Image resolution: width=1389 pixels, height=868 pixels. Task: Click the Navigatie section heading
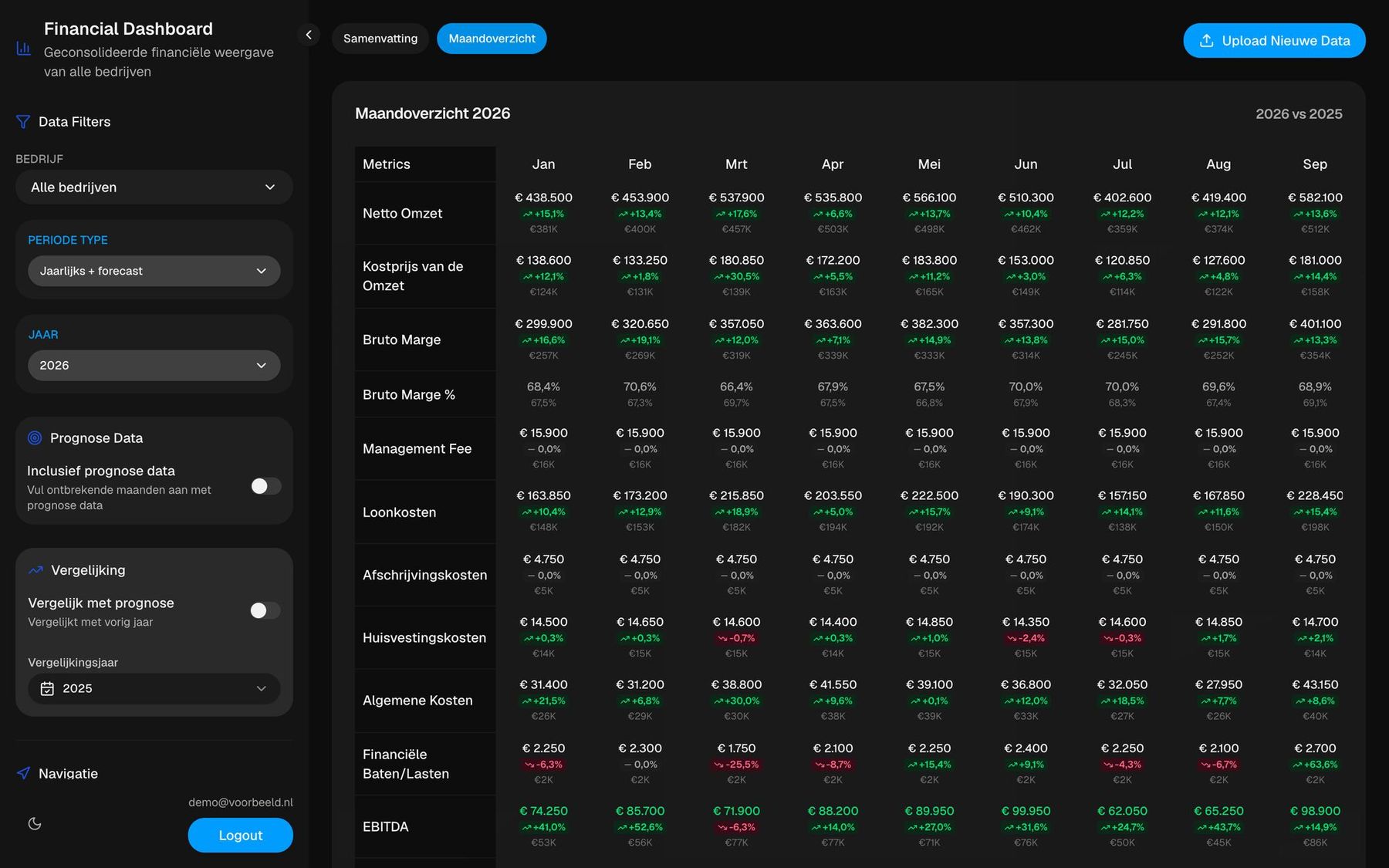[68, 773]
